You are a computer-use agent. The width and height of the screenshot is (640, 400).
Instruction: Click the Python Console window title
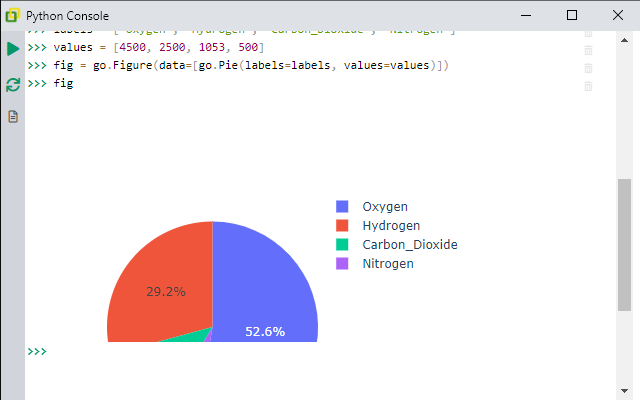pos(67,16)
